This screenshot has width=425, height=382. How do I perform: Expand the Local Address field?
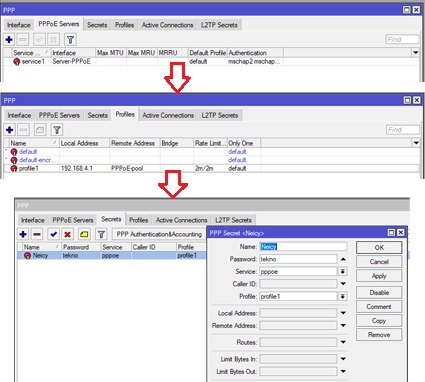(x=343, y=313)
